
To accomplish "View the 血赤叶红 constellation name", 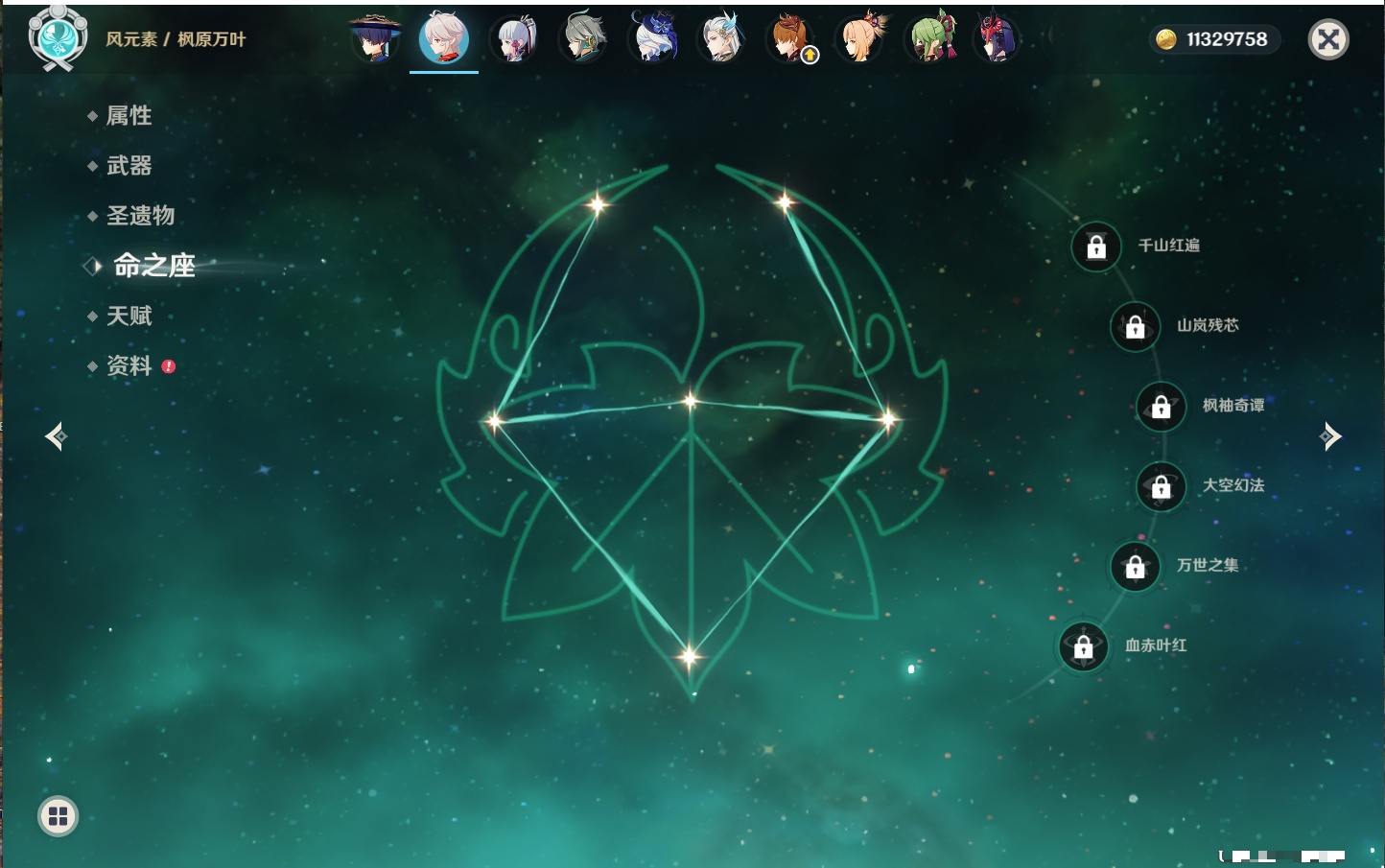I will pos(1156,645).
